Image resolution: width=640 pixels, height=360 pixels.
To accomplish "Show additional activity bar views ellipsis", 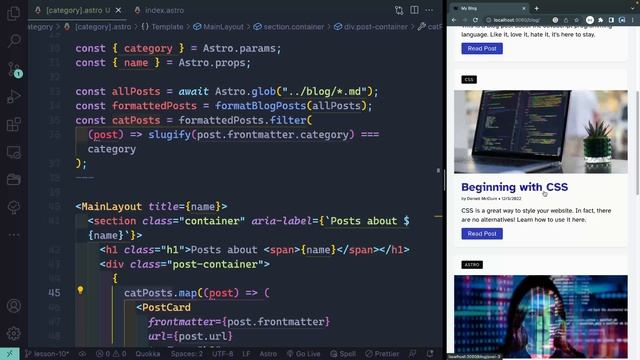I will click(x=14, y=235).
